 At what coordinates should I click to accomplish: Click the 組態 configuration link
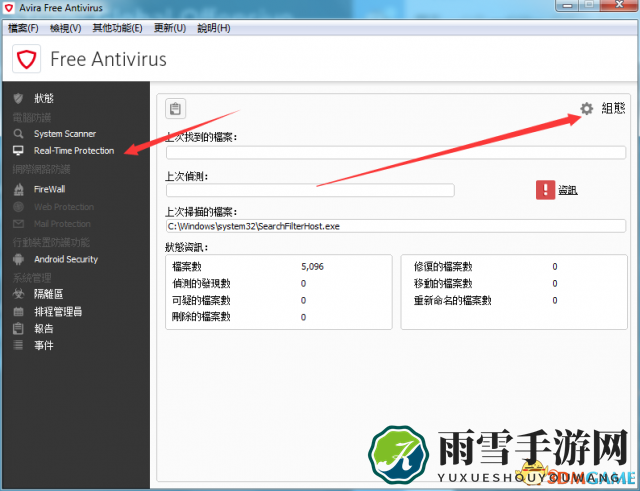pyautogui.click(x=613, y=109)
